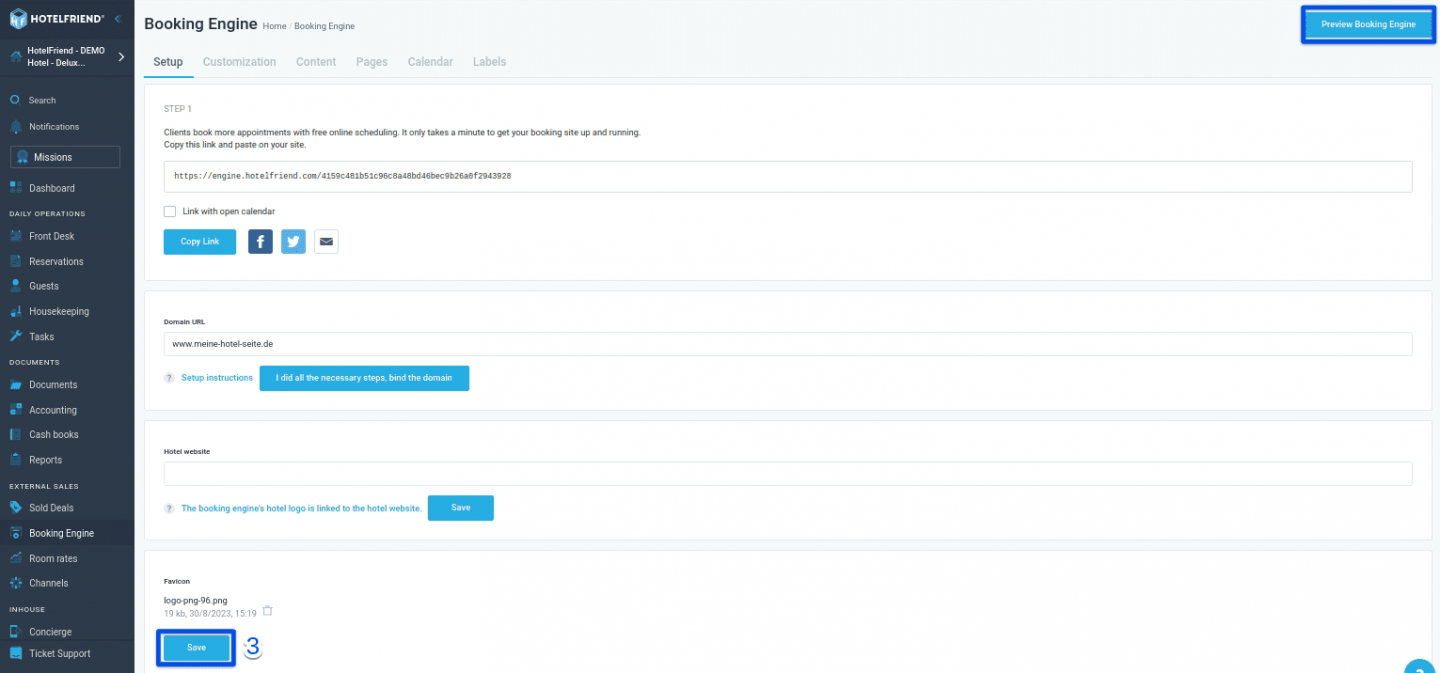Screen dimensions: 1440x673
Task: Save the Hotel website setting
Action: 461,508
